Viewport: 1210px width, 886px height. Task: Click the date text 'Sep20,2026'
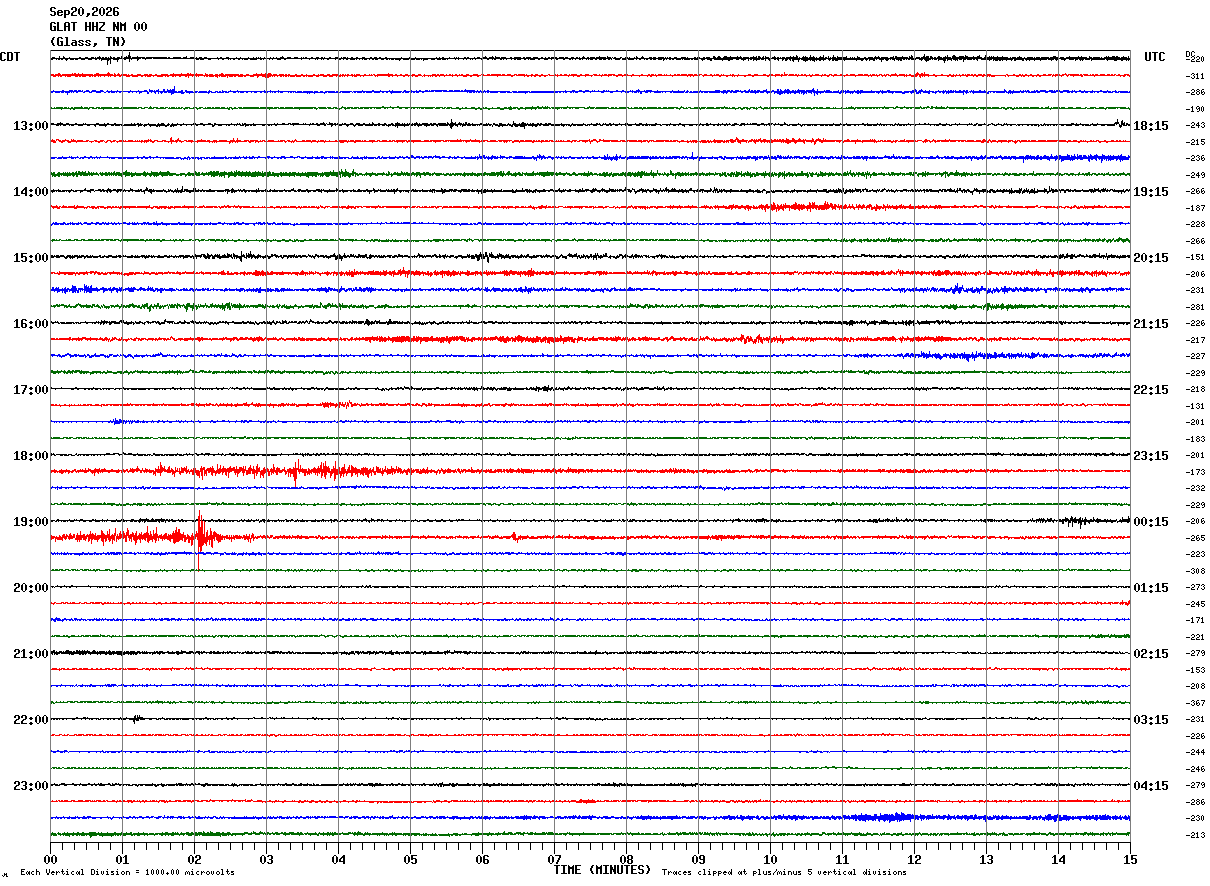tap(84, 12)
